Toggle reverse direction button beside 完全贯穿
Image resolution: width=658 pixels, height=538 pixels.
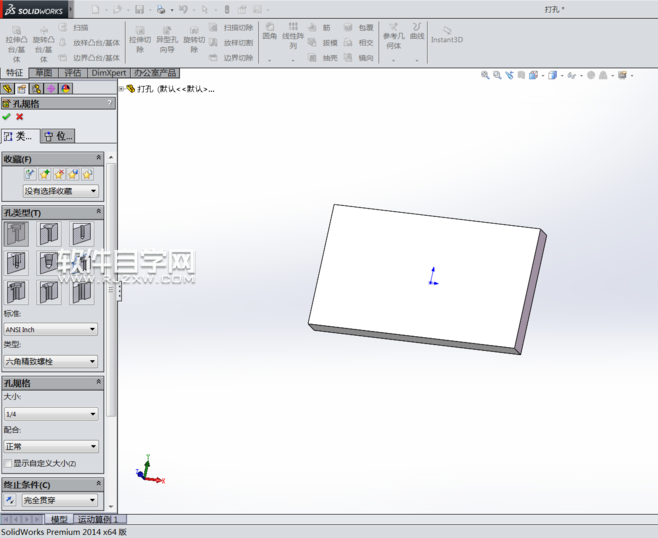coord(10,500)
